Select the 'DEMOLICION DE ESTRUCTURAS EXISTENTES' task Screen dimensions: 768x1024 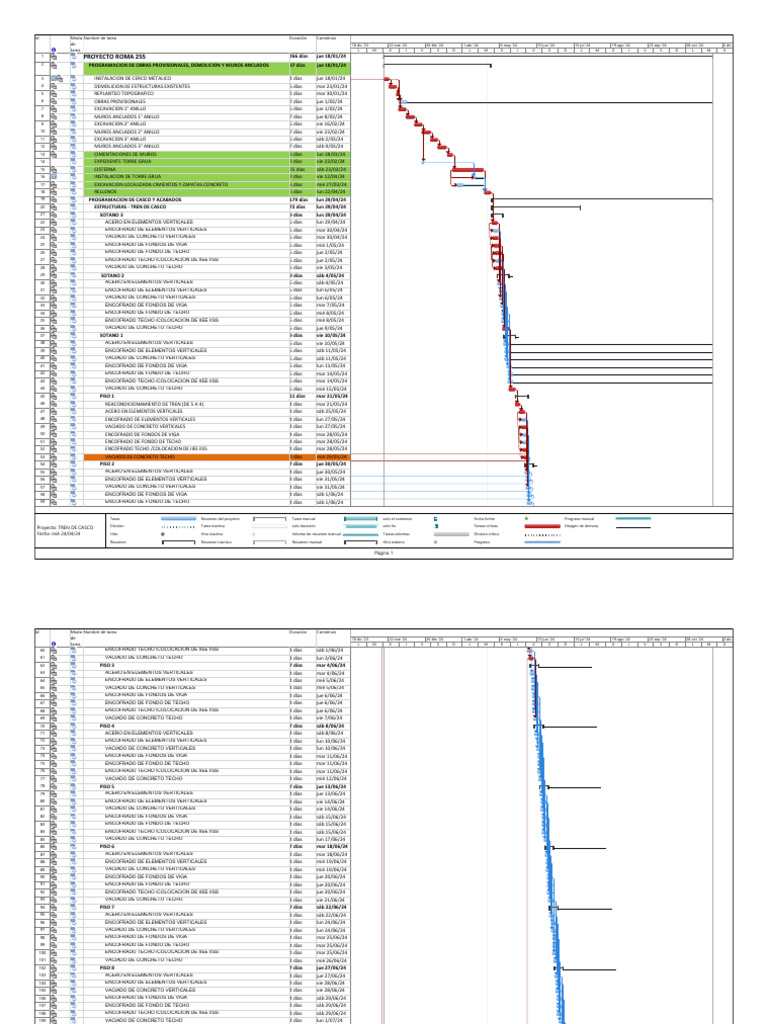pos(142,86)
